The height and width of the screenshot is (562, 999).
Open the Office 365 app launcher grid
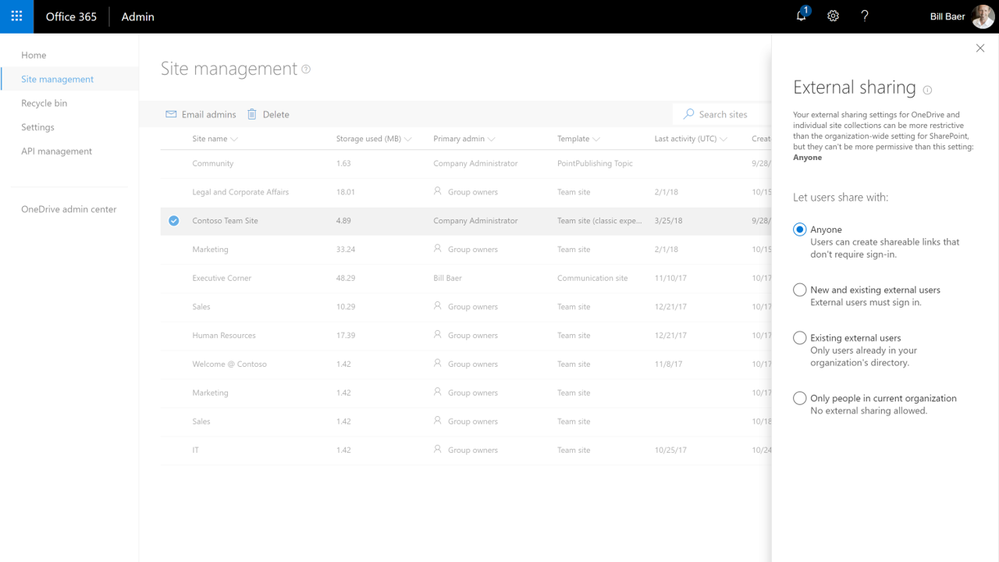tap(17, 17)
